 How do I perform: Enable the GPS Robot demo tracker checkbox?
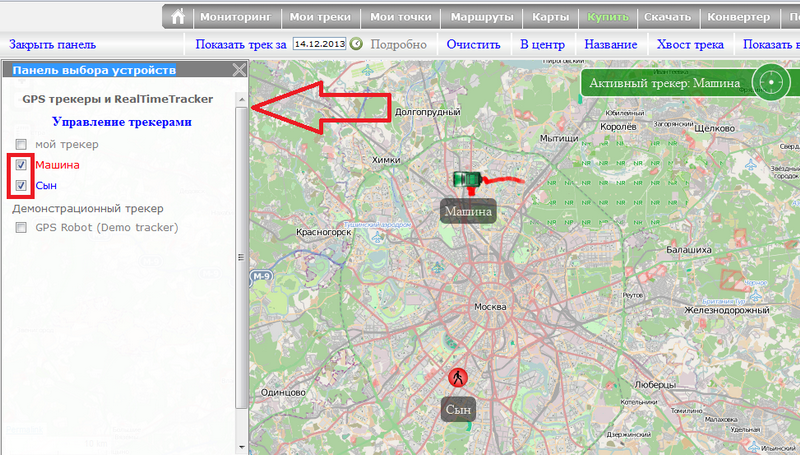(21, 228)
